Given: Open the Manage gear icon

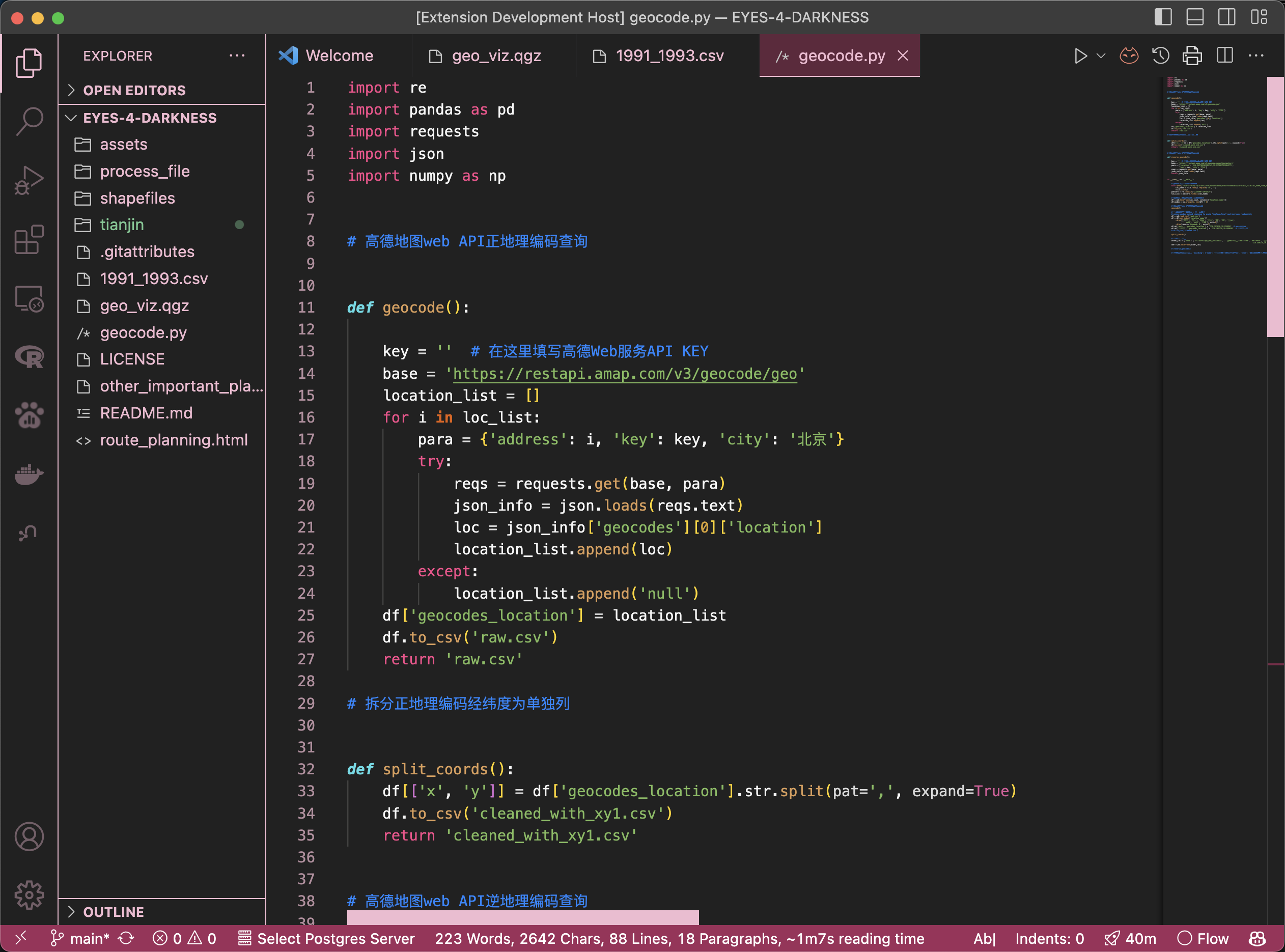Looking at the screenshot, I should coord(29,895).
